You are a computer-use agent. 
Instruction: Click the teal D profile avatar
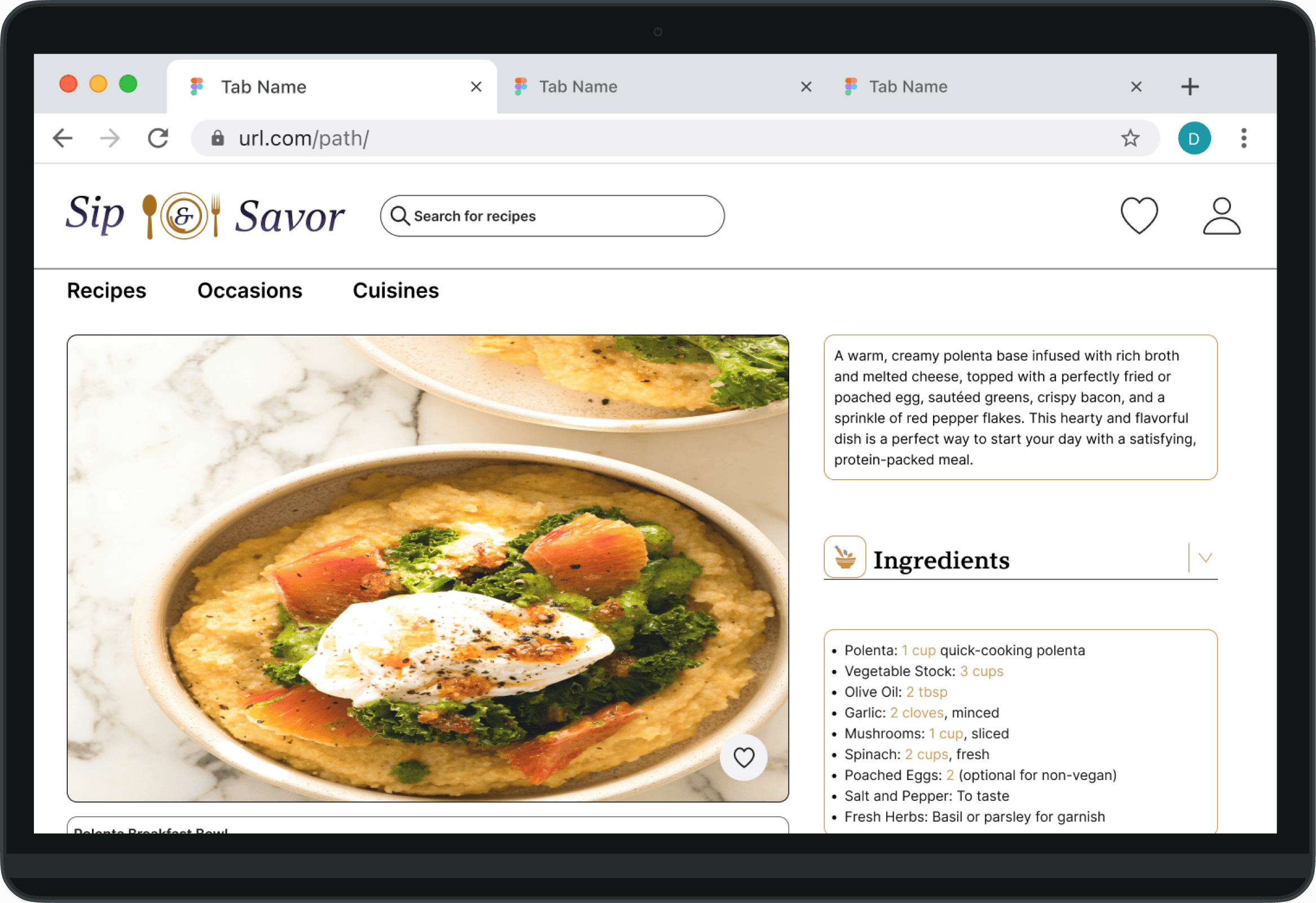[x=1194, y=138]
